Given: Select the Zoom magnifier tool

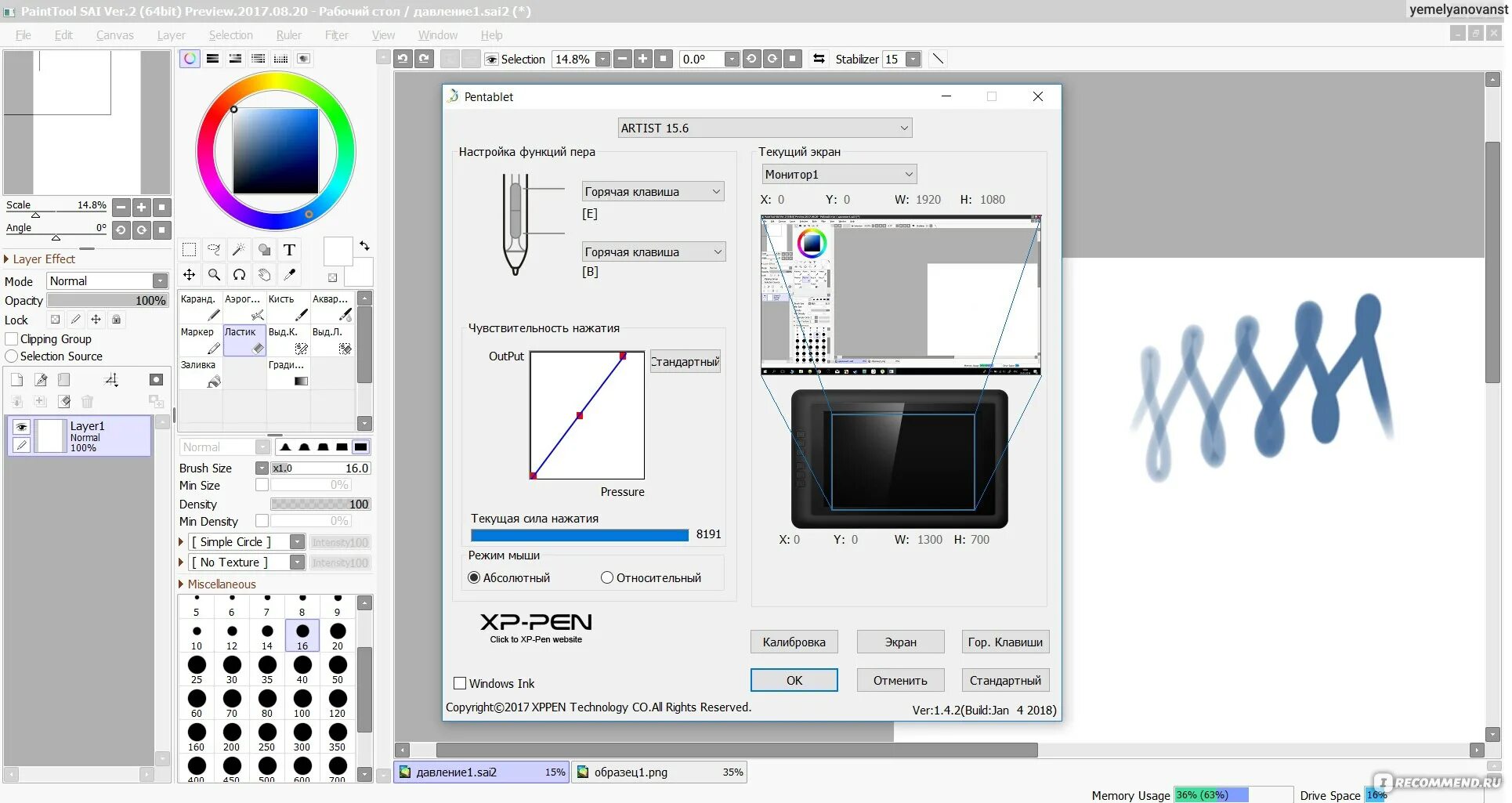Looking at the screenshot, I should click(214, 275).
